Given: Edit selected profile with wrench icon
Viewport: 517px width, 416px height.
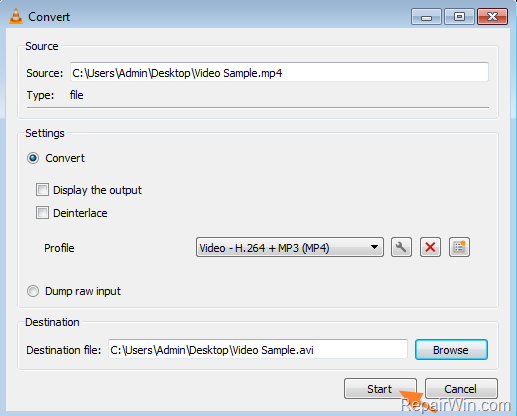Looking at the screenshot, I should [x=401, y=247].
